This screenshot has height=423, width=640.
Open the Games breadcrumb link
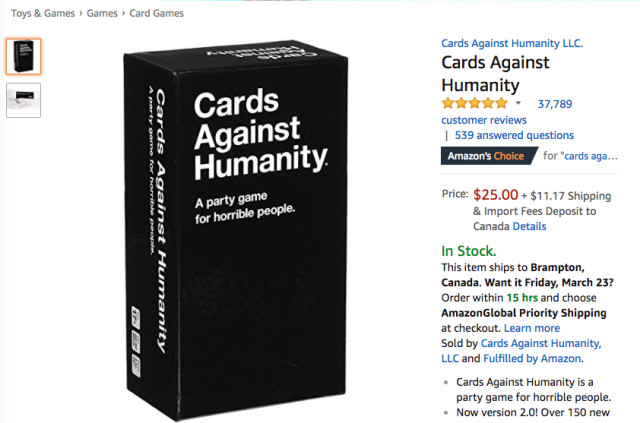point(102,13)
